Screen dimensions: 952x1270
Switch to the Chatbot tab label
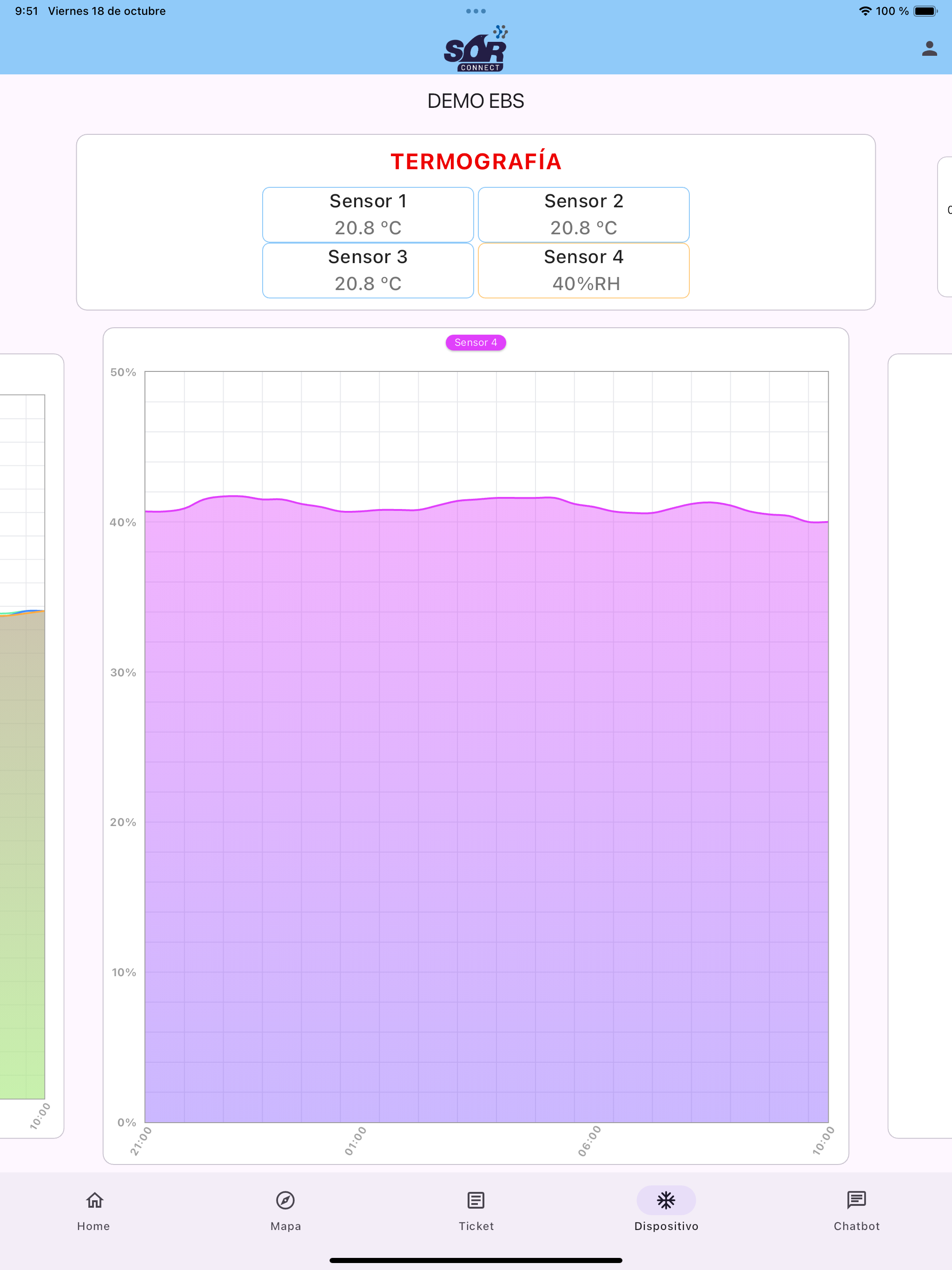click(857, 1226)
